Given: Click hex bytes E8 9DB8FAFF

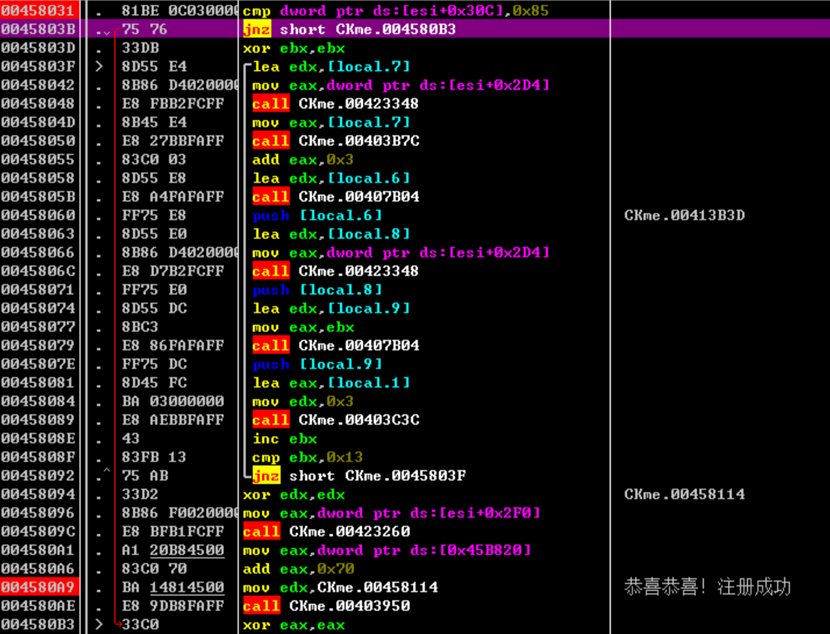Looking at the screenshot, I should 173,606.
